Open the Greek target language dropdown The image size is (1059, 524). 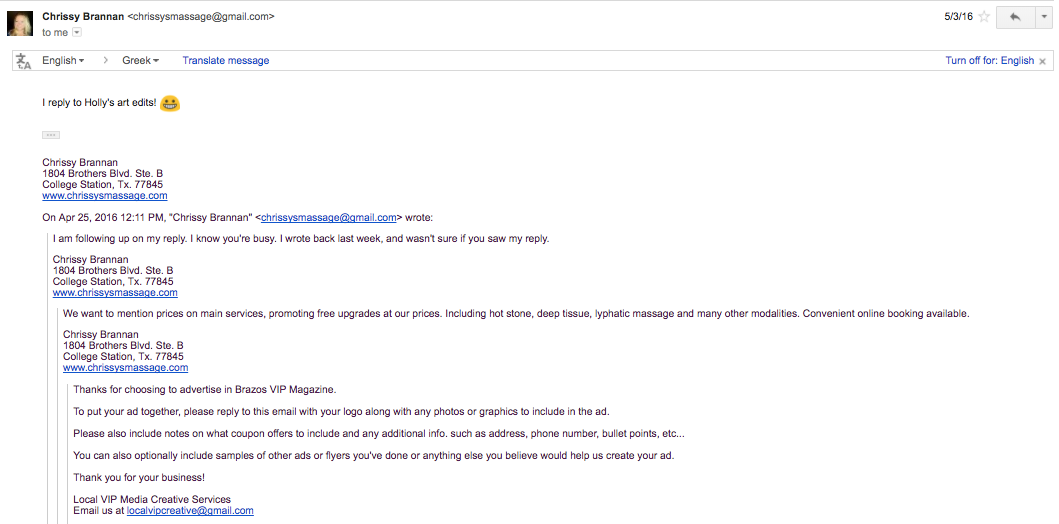point(140,60)
